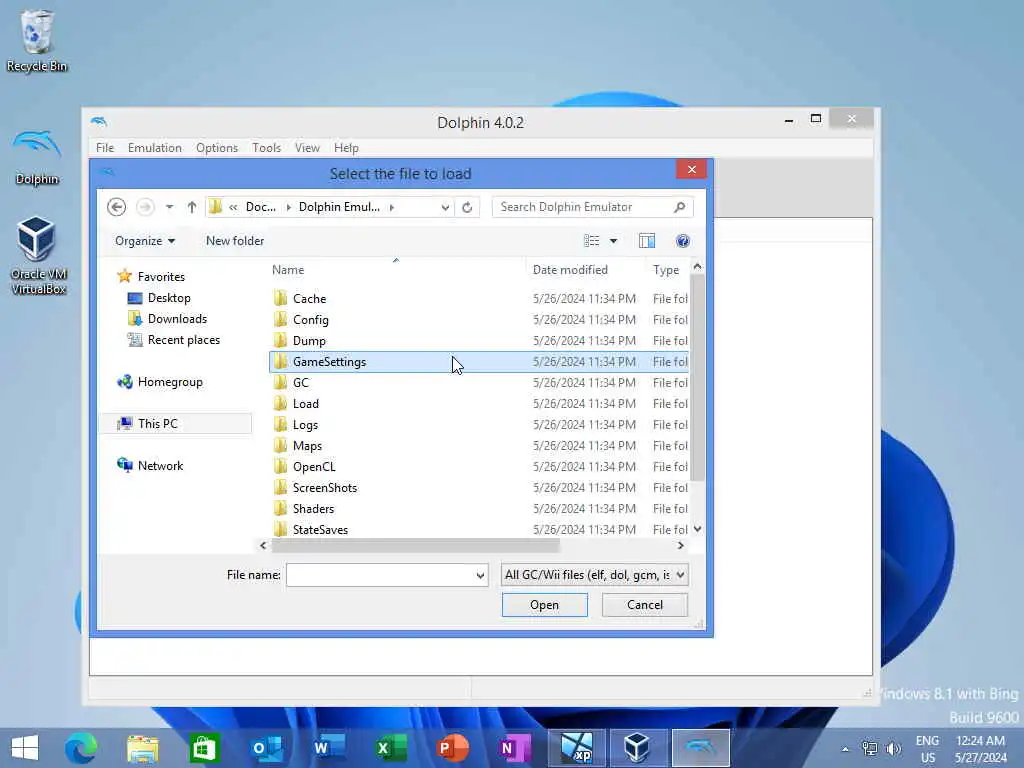1024x768 pixels.
Task: Open the File menu in Dolphin
Action: 104,148
